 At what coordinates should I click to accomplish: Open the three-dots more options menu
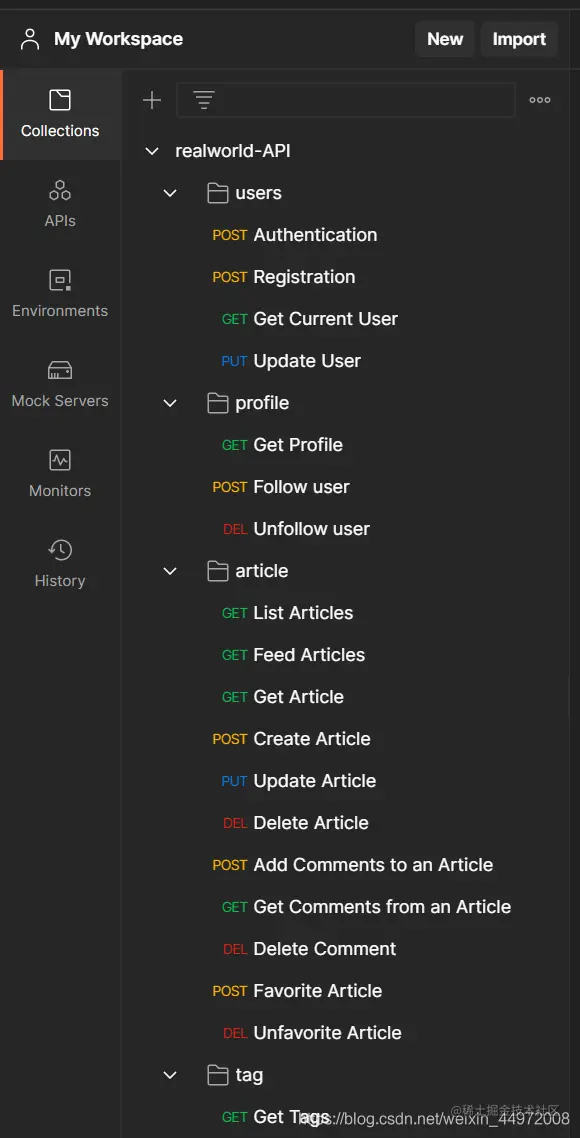(x=539, y=100)
